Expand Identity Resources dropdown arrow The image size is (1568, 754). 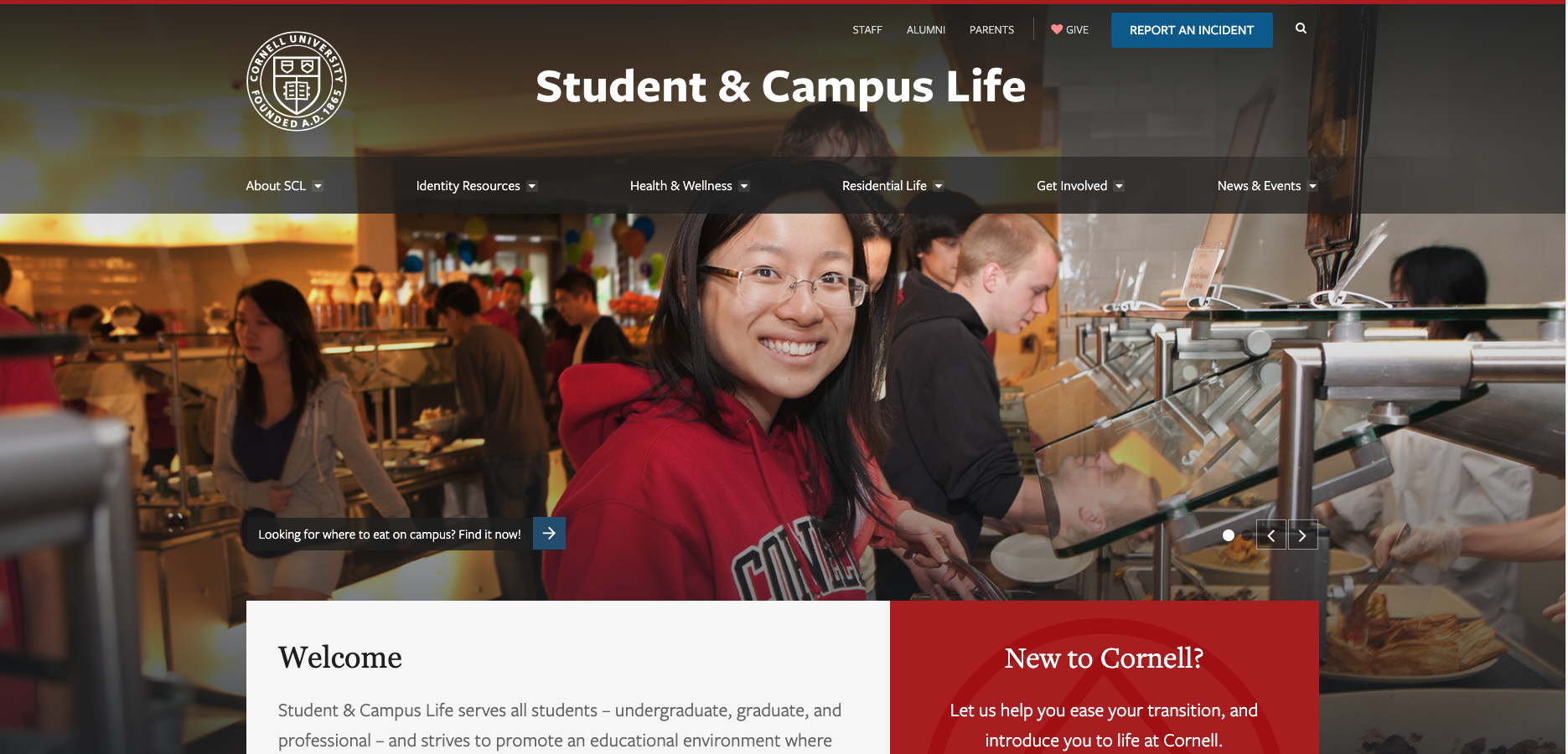click(532, 186)
